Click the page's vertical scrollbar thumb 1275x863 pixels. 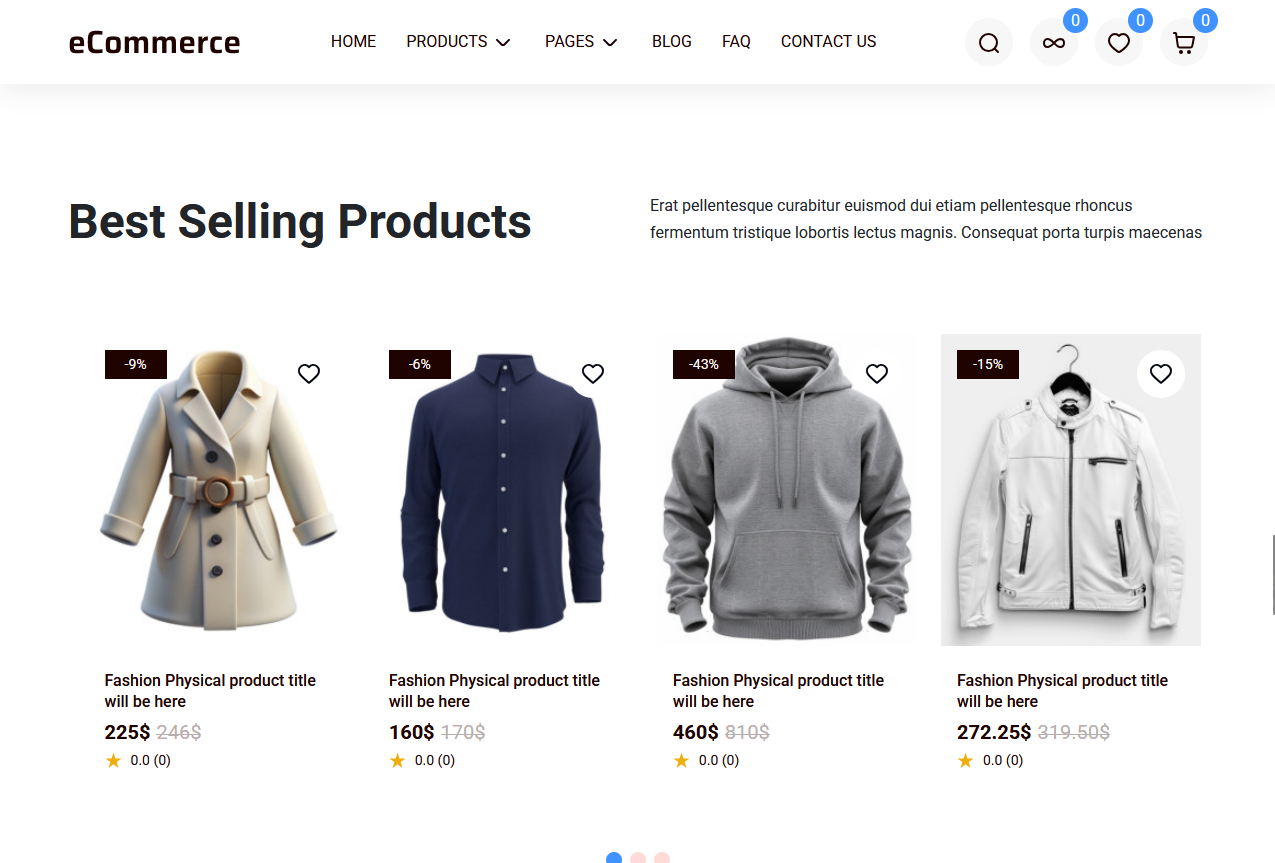(1273, 575)
